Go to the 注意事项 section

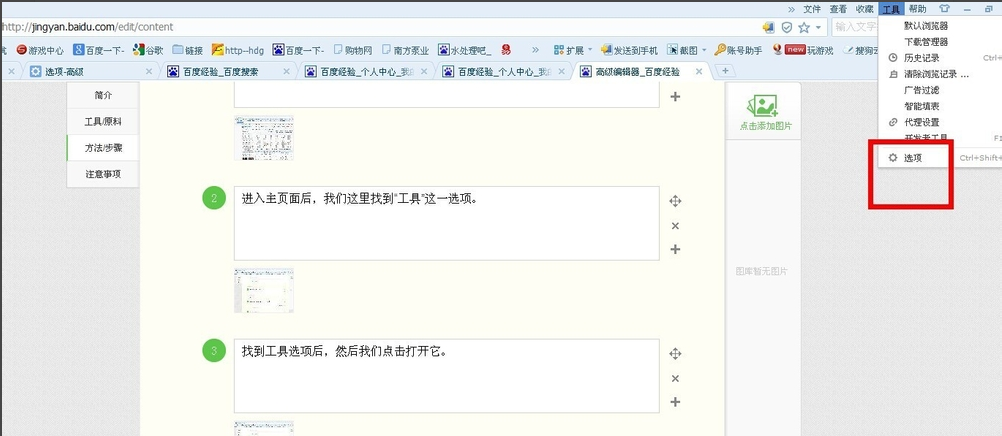[103, 174]
